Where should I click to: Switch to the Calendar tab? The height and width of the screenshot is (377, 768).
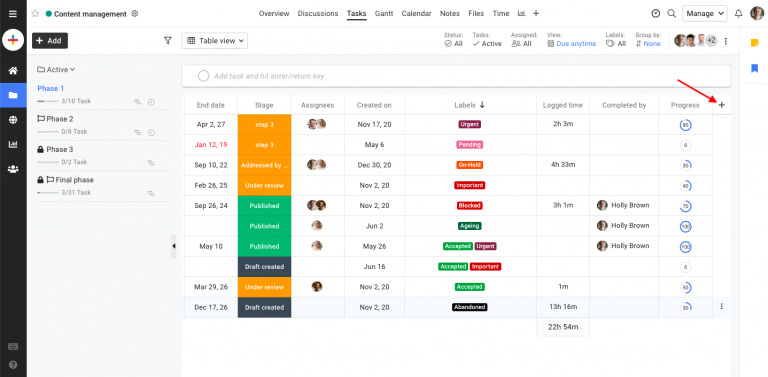click(x=416, y=14)
